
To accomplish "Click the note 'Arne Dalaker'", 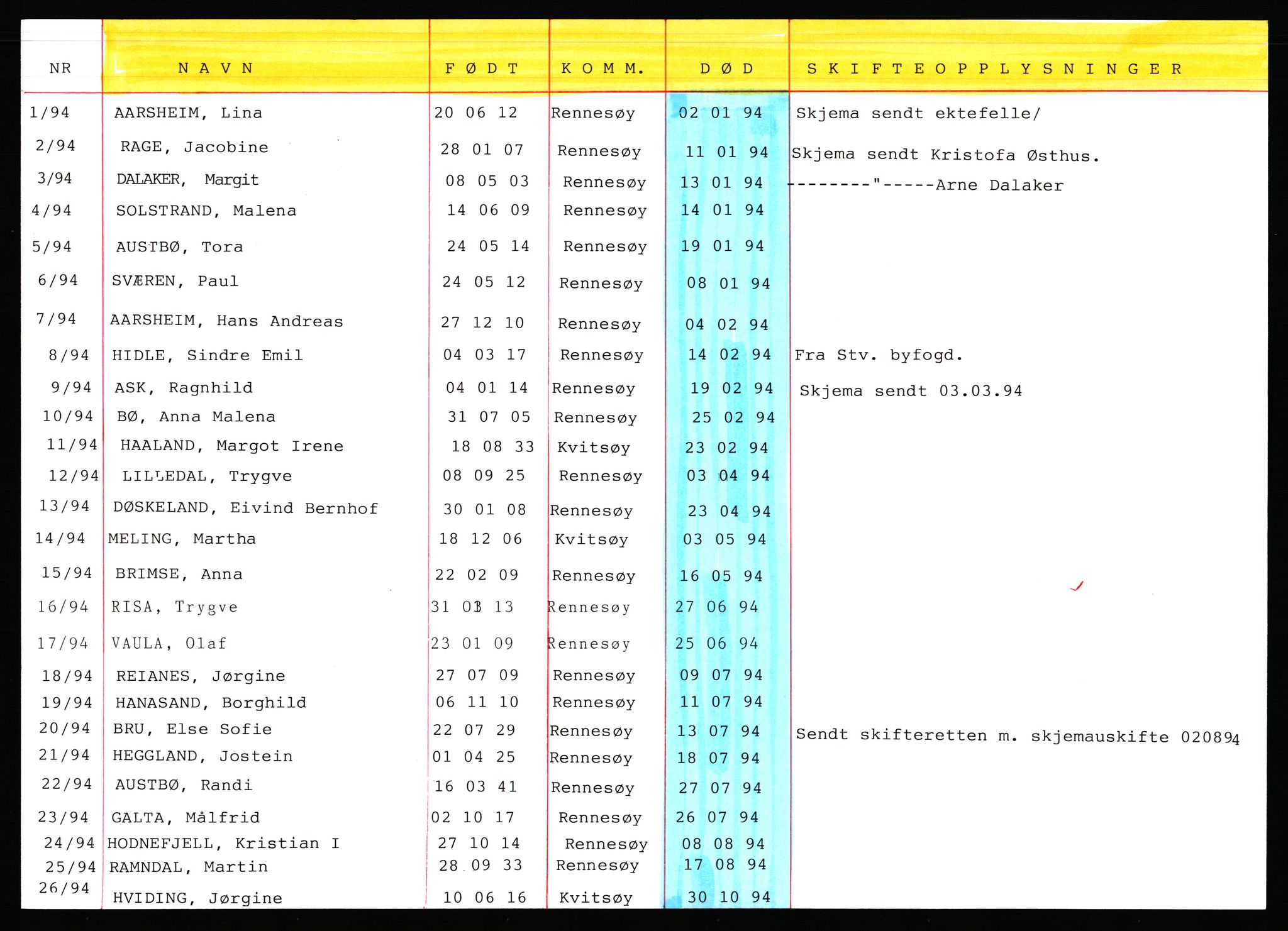I will click(999, 185).
